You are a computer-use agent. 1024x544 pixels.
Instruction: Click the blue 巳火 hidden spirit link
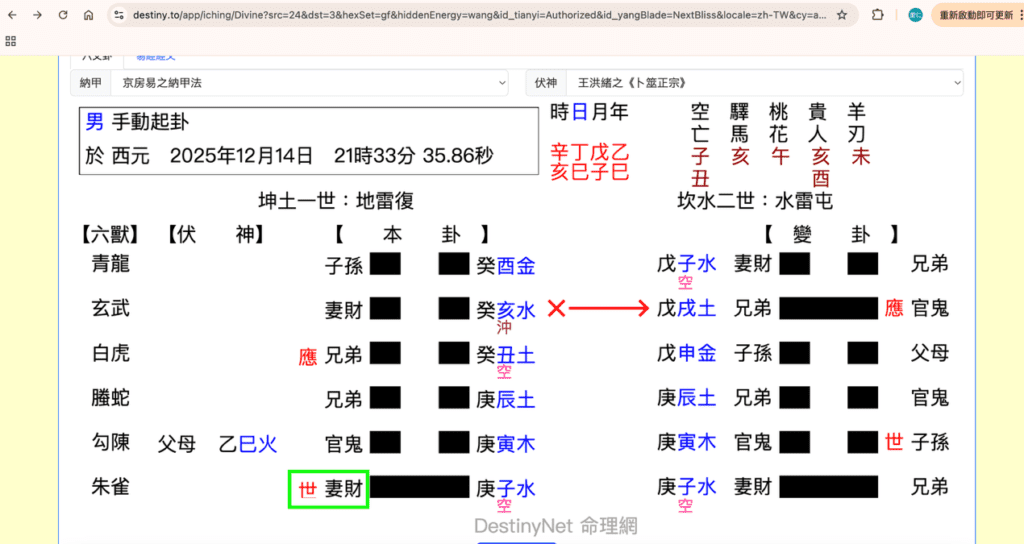(258, 443)
